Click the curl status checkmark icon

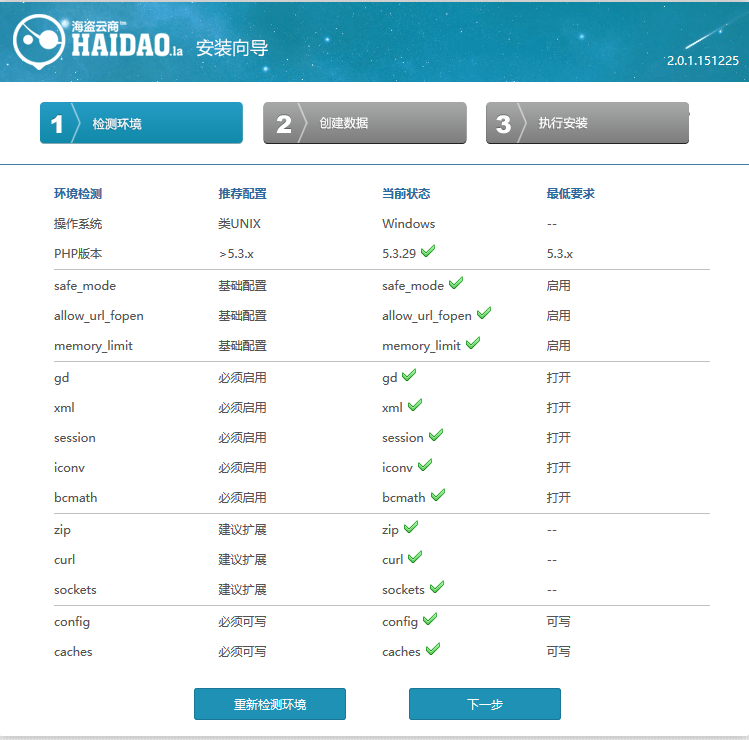point(415,558)
